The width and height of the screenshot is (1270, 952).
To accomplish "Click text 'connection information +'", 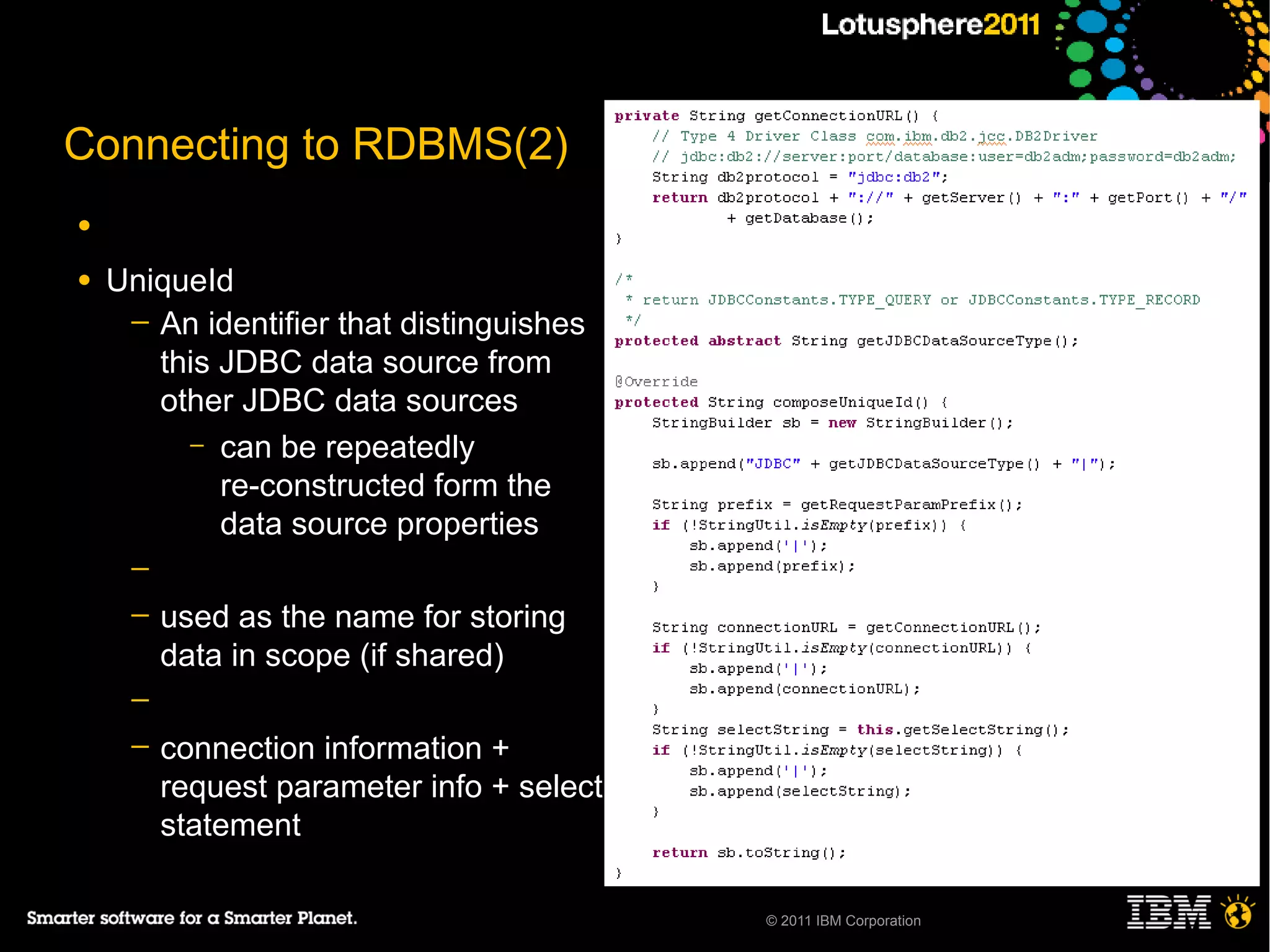I will [335, 749].
